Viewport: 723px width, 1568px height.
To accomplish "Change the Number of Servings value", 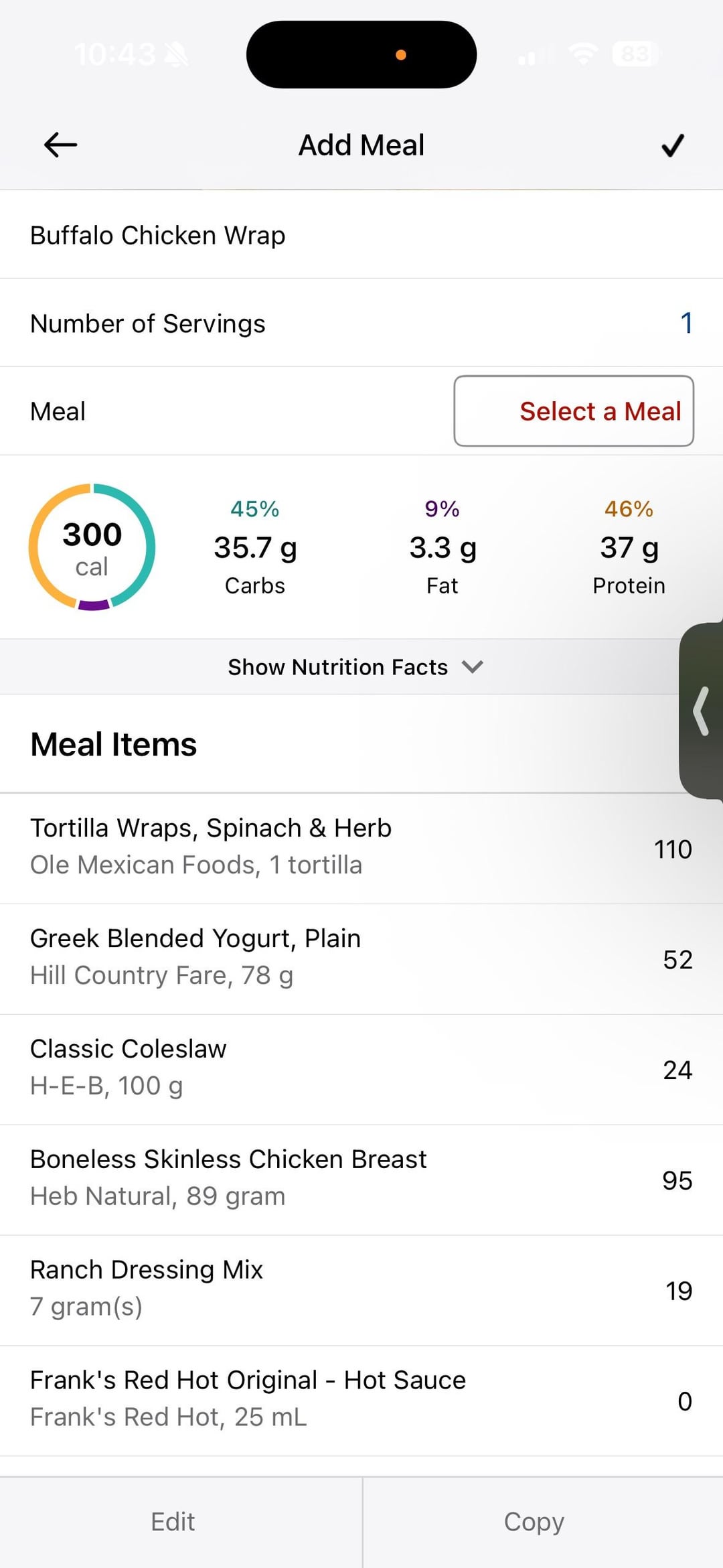I will point(686,323).
